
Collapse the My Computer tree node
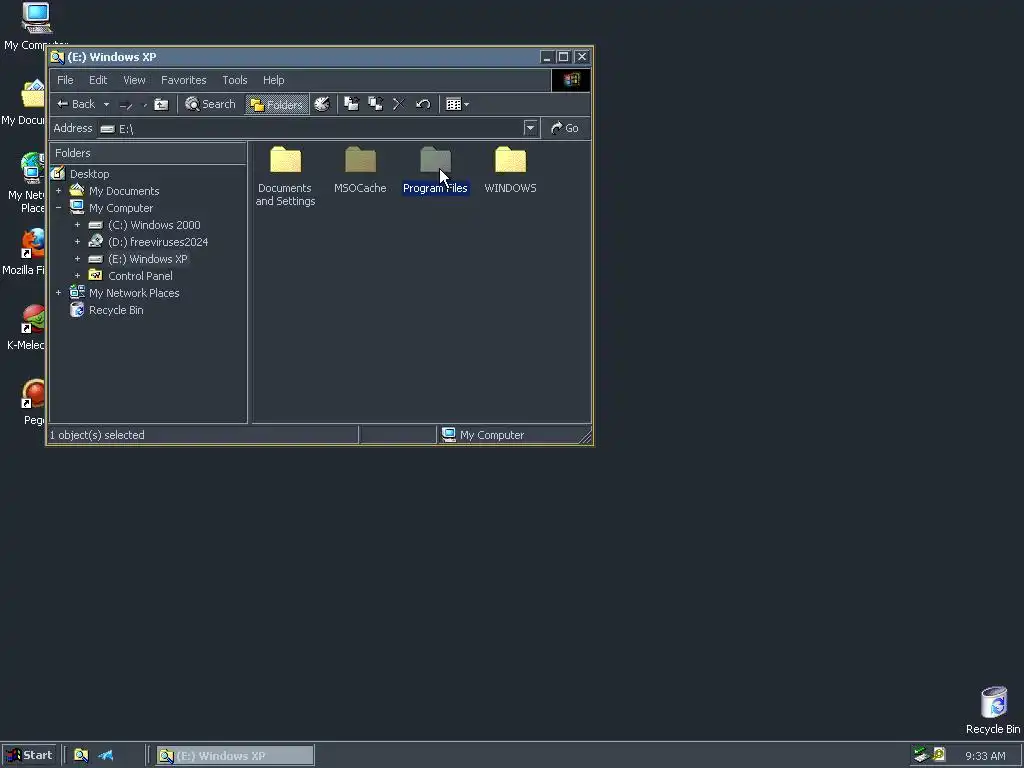click(x=58, y=208)
